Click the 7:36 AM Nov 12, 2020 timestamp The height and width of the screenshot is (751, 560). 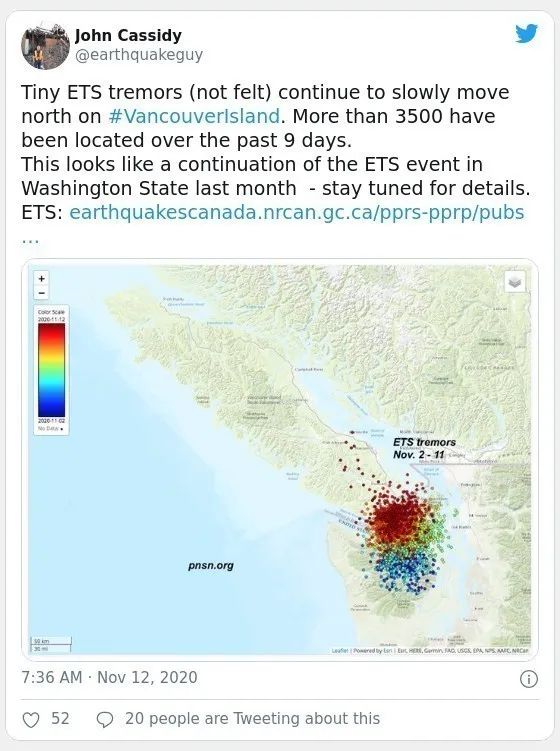click(x=109, y=678)
